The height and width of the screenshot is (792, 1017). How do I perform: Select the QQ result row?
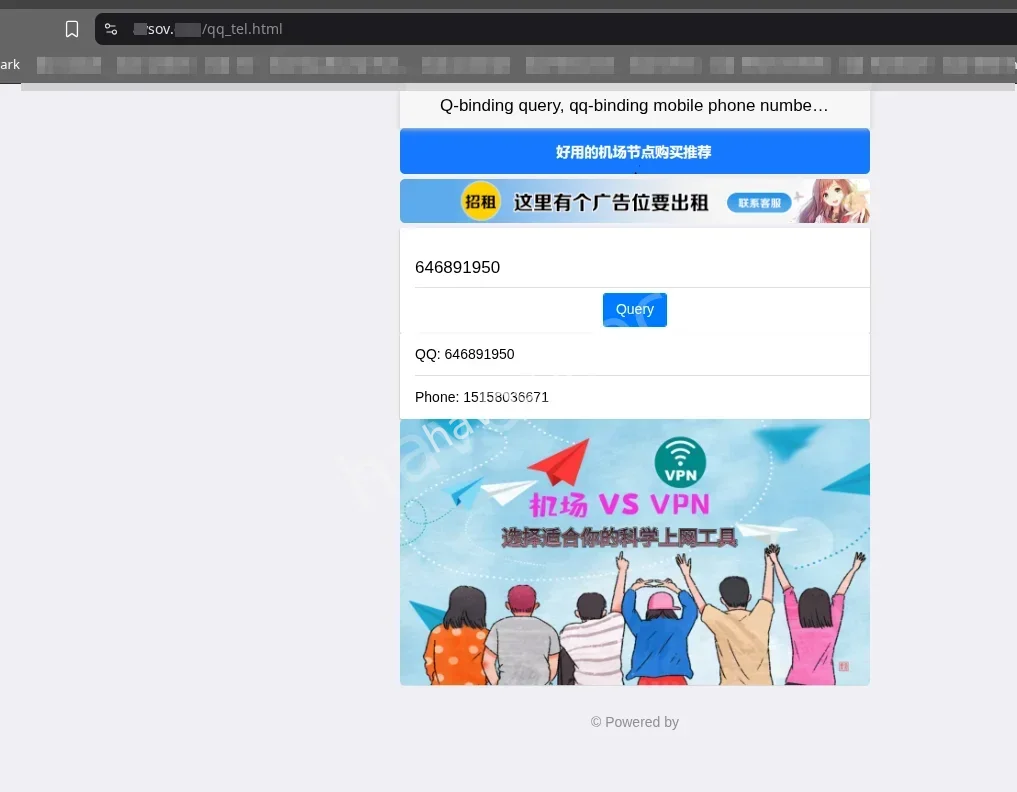click(634, 354)
